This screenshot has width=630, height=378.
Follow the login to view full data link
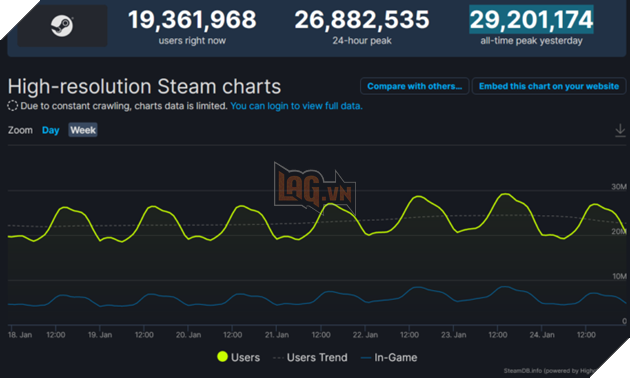(x=297, y=106)
